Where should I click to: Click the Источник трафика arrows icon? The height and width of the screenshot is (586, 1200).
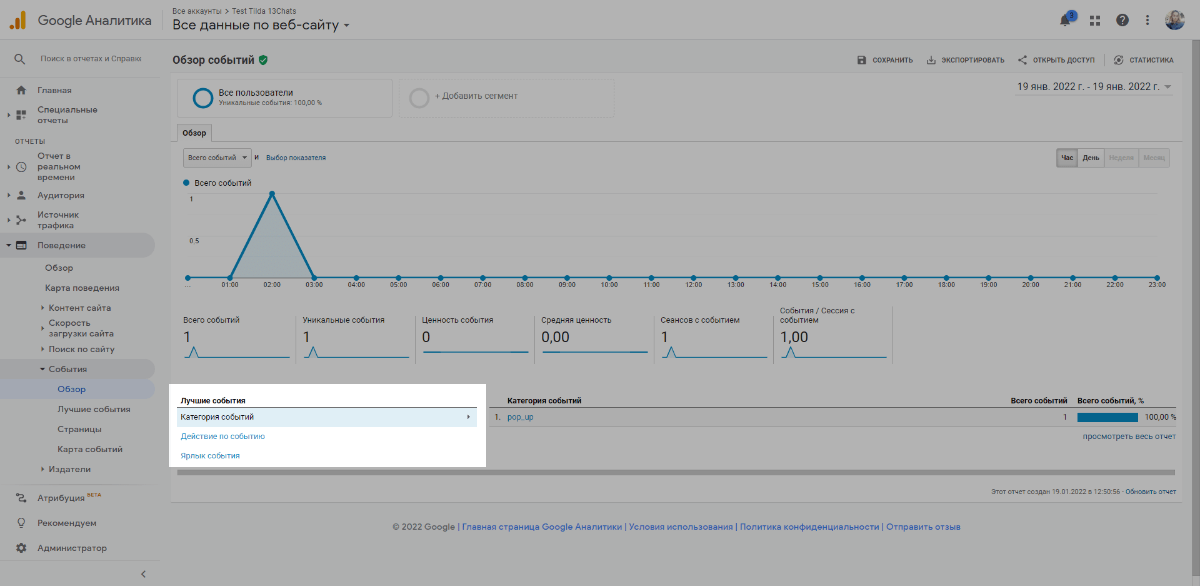(x=21, y=220)
